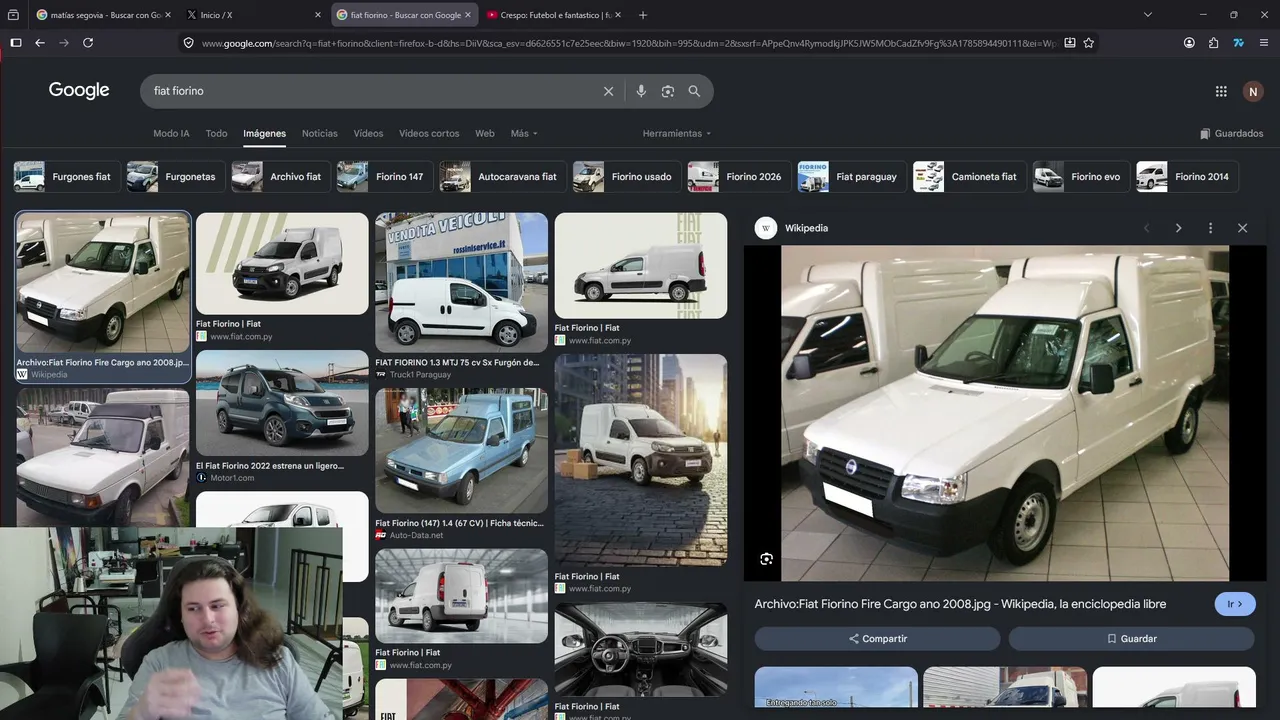This screenshot has height=720, width=1280.
Task: Filter by the 'Fiorino 2026' chip
Action: click(x=739, y=177)
